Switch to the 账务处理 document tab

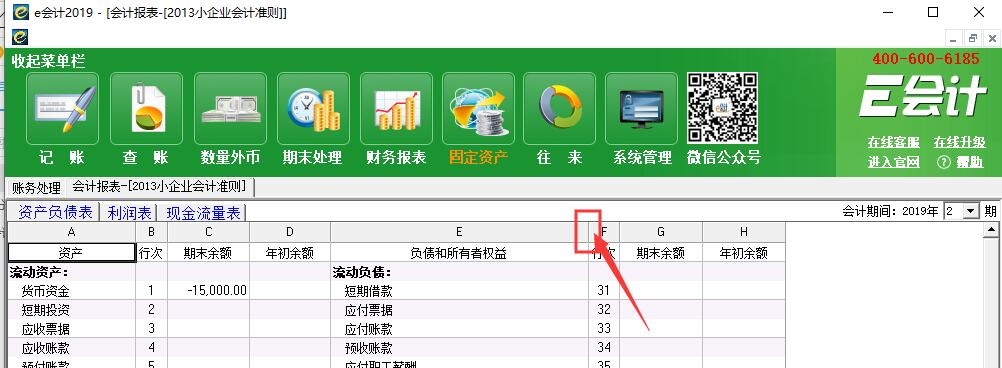click(36, 188)
